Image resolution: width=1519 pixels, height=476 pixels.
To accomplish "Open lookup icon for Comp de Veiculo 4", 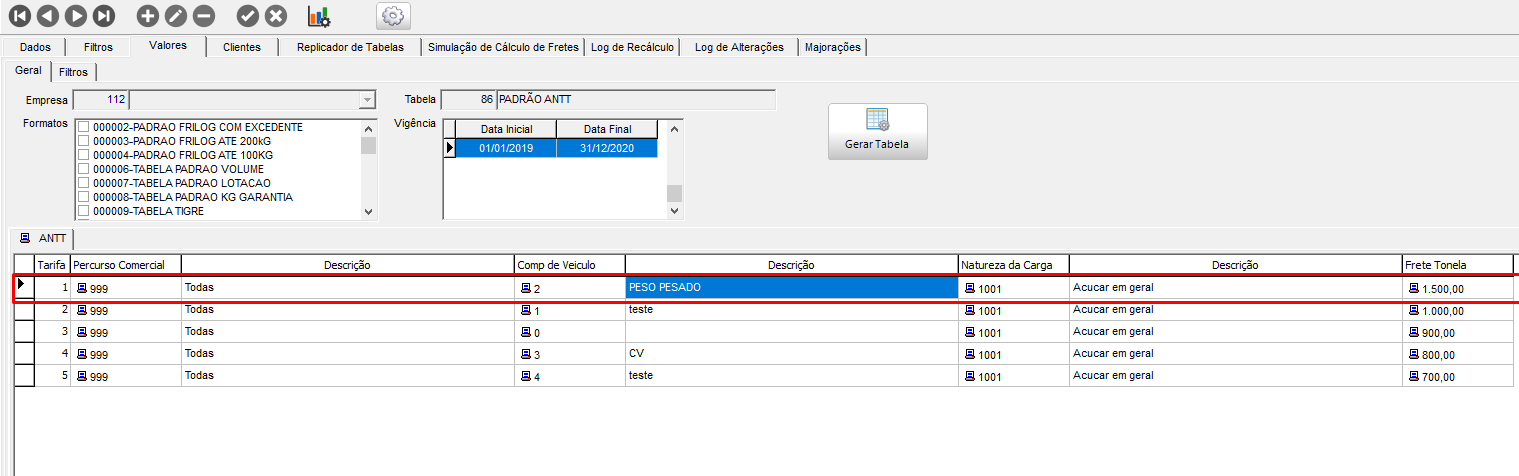I will click(526, 376).
